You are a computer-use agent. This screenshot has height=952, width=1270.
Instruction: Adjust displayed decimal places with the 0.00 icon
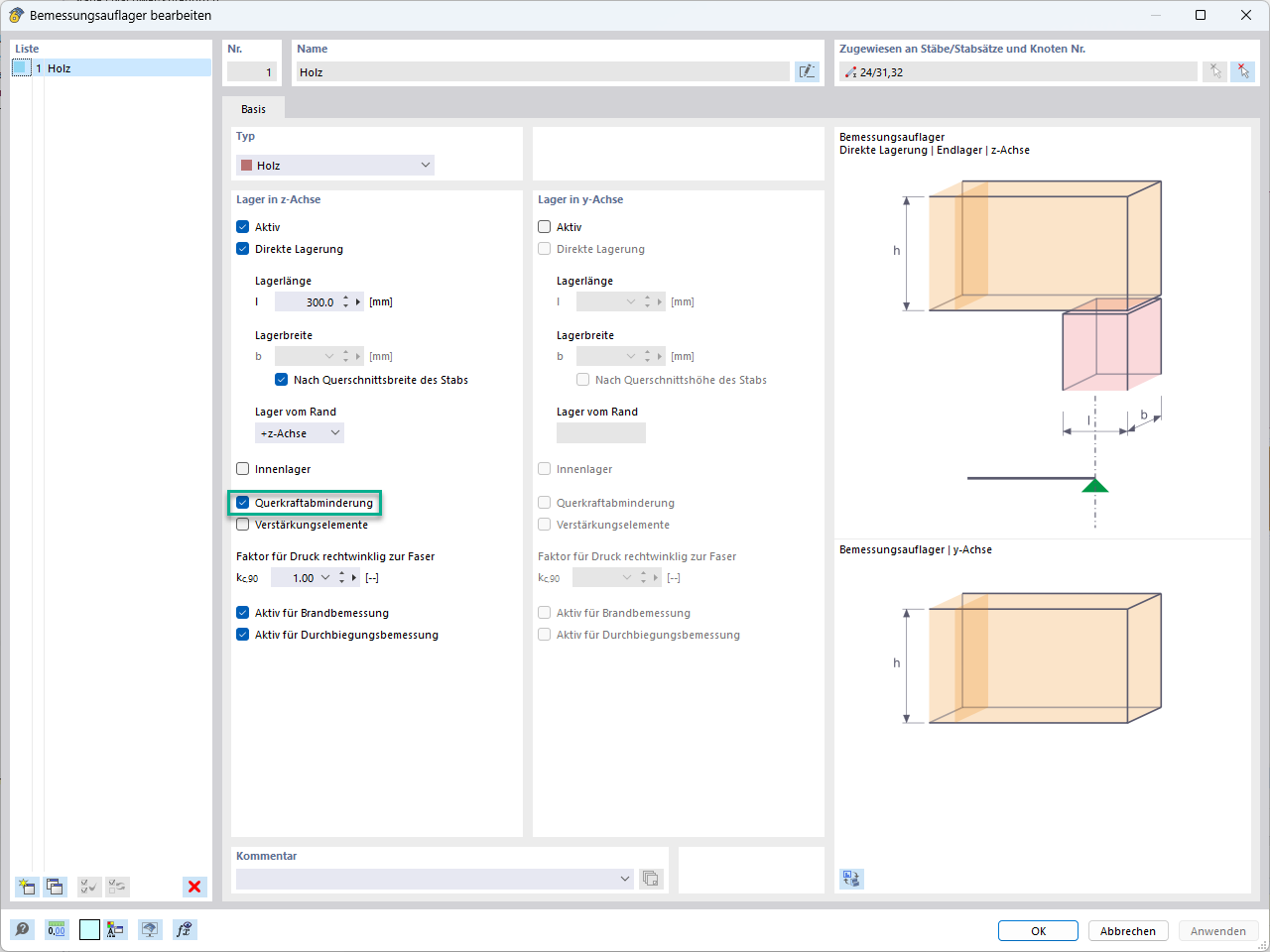pyautogui.click(x=57, y=929)
